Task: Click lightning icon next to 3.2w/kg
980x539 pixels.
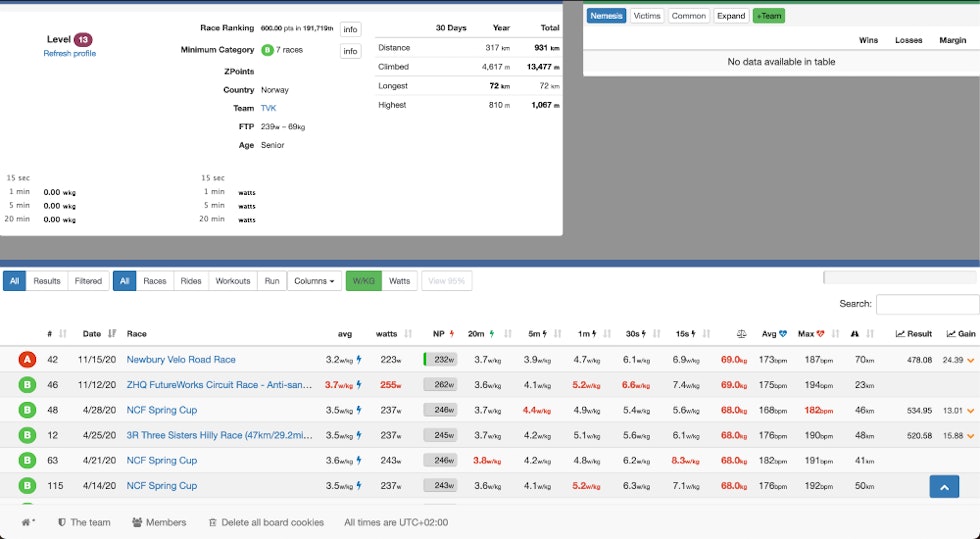Action: coord(359,360)
